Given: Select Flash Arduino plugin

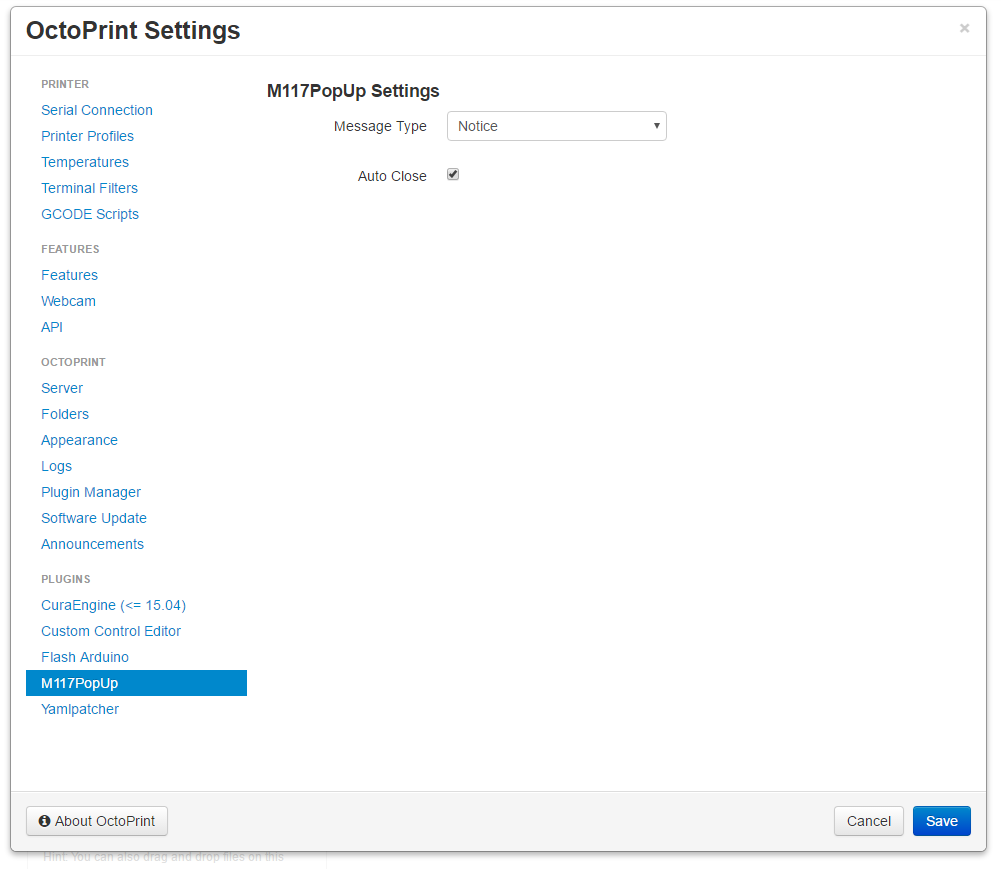Looking at the screenshot, I should pos(85,657).
